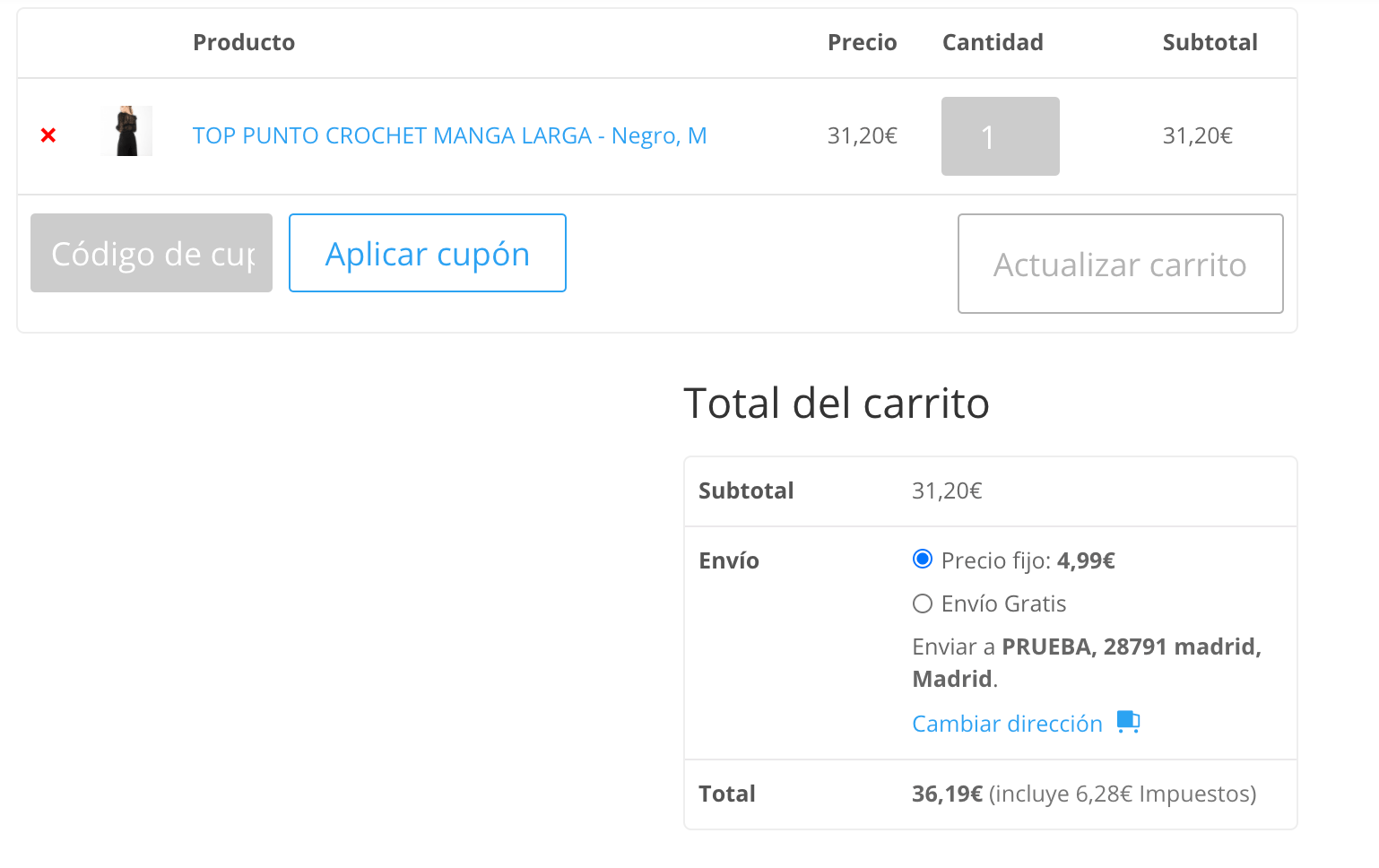
Task: Click the 36,19€ total amount
Action: tap(948, 794)
